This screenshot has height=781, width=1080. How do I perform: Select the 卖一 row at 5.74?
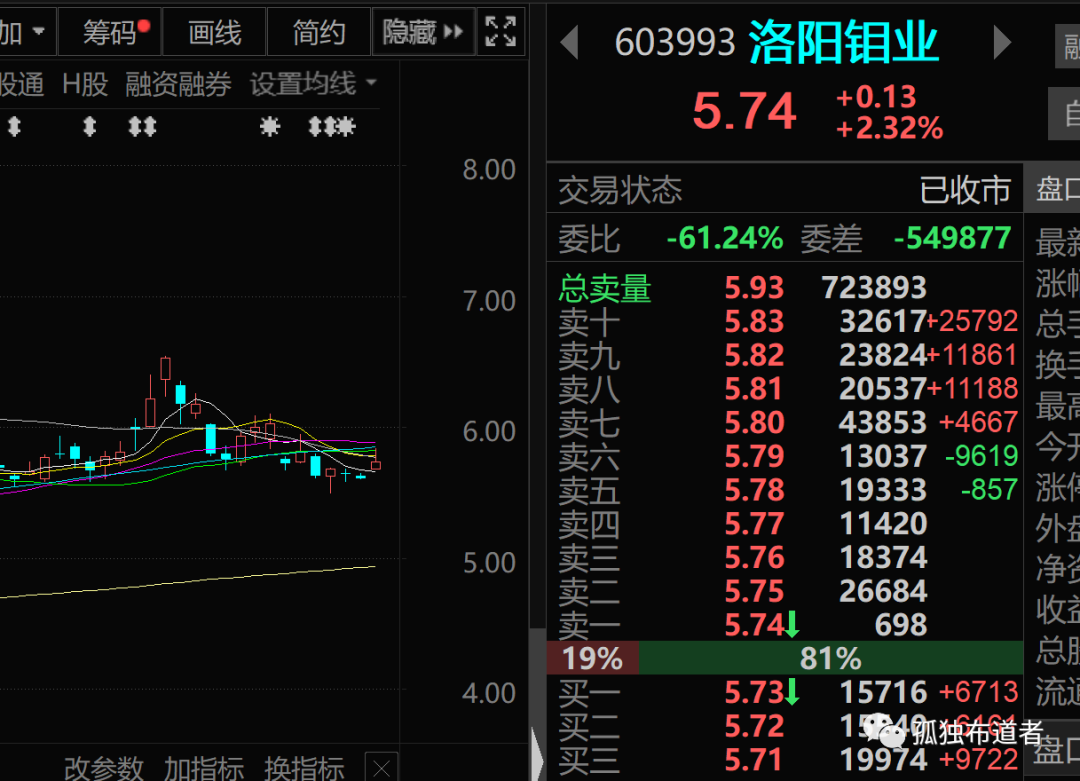click(787, 625)
